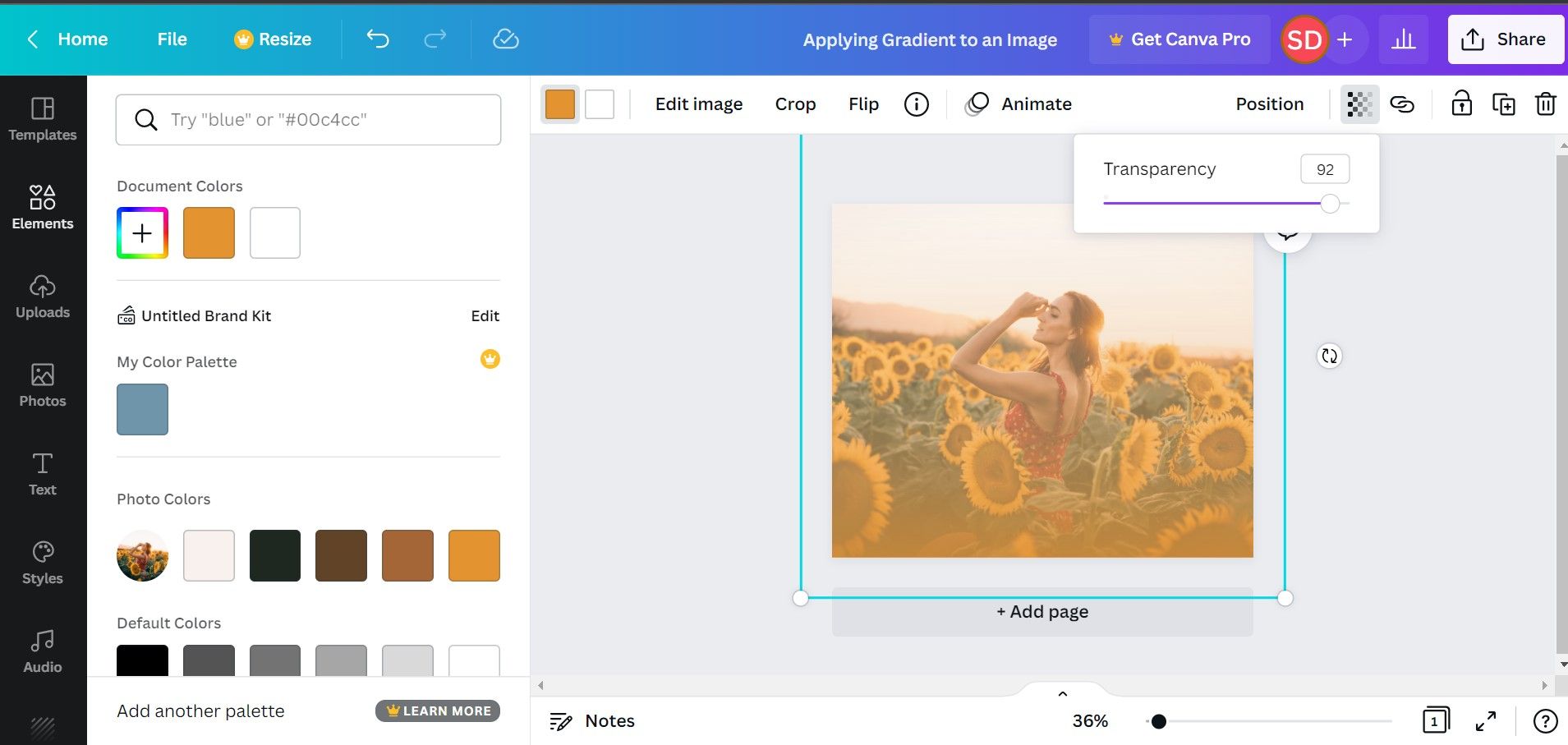Select the black Default Colors swatch
The image size is (1568, 745).
[142, 660]
